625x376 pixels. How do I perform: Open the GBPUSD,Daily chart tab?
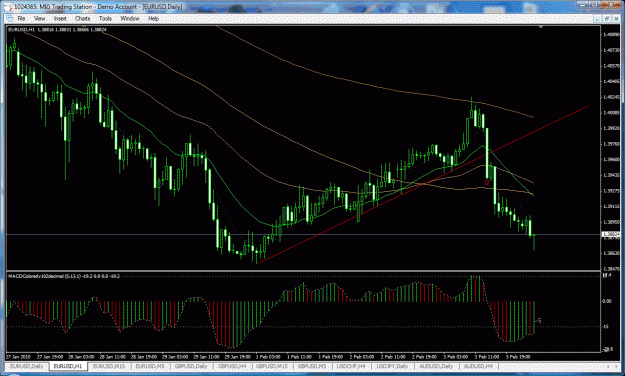tap(191, 366)
